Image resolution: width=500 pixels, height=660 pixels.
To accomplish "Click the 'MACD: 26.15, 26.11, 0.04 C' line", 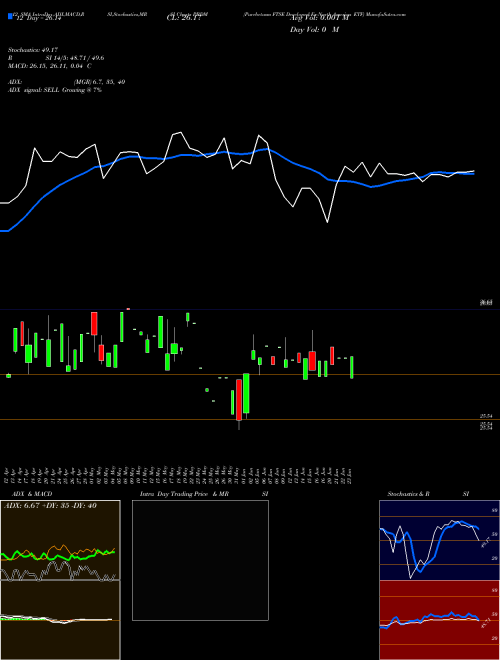I will (x=50, y=66).
